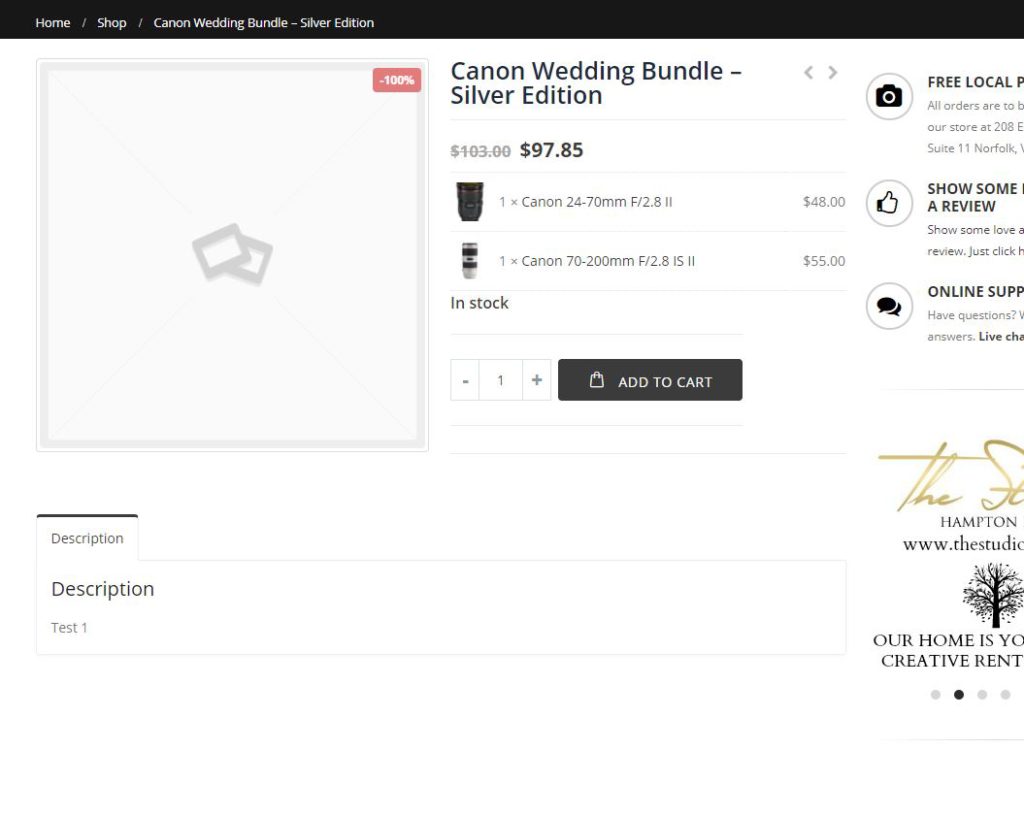This screenshot has width=1024, height=815.
Task: Add the bundle to cart
Action: pyautogui.click(x=650, y=380)
